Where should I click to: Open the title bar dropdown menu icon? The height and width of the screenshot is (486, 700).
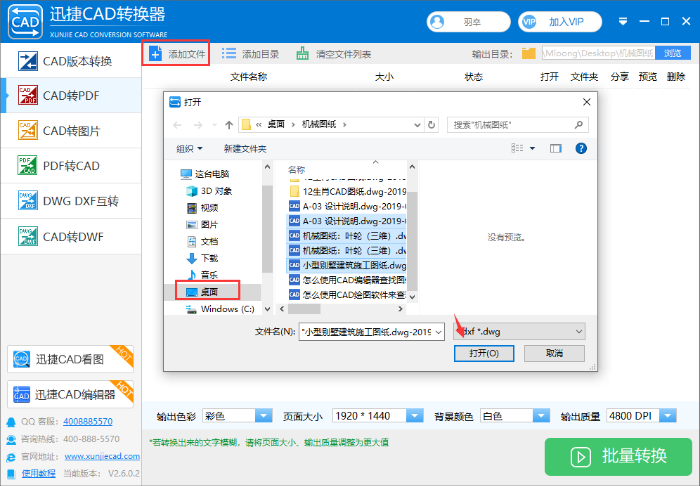(623, 21)
